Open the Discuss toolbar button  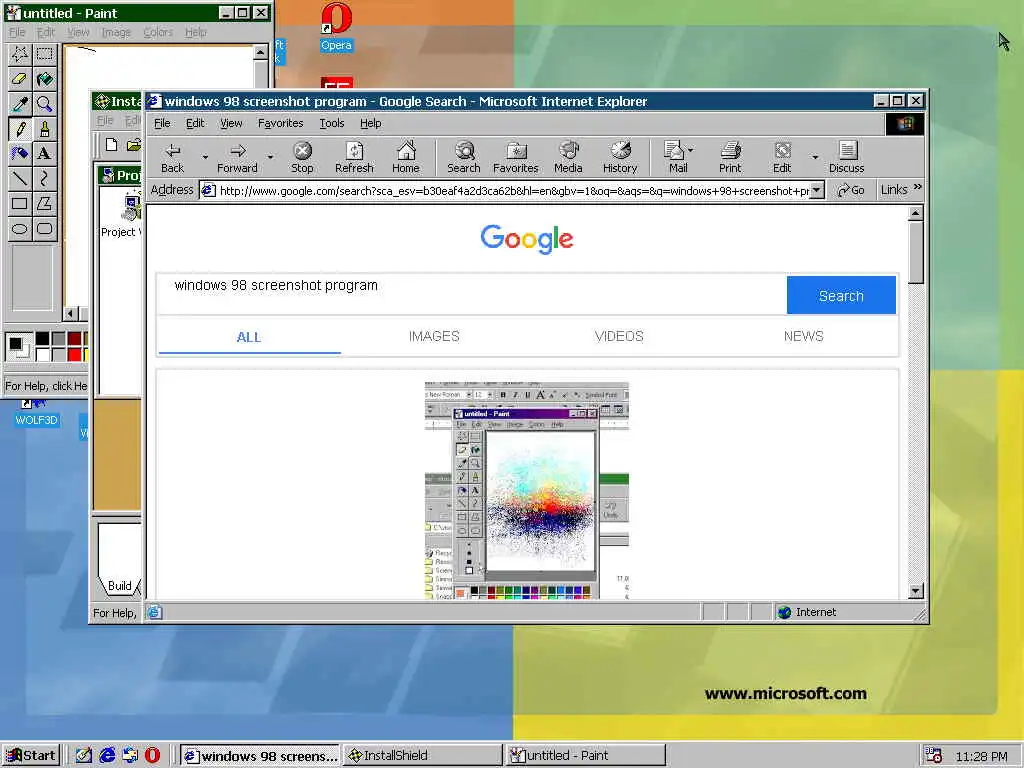tap(846, 157)
